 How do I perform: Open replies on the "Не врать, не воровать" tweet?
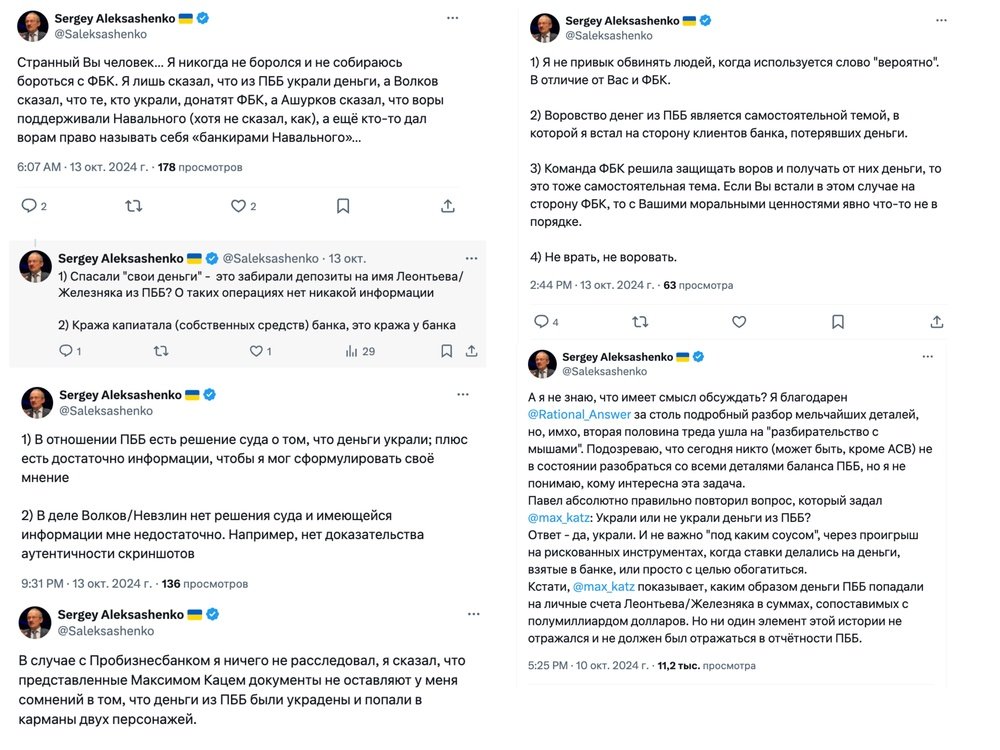(541, 322)
